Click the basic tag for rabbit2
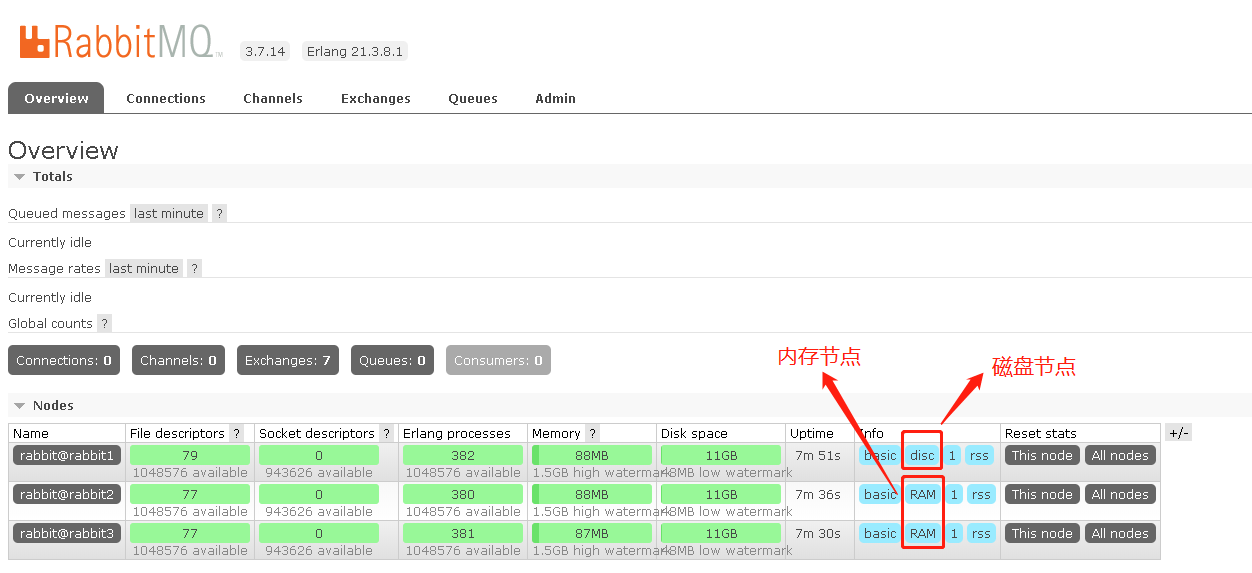The image size is (1252, 573). coord(880,494)
